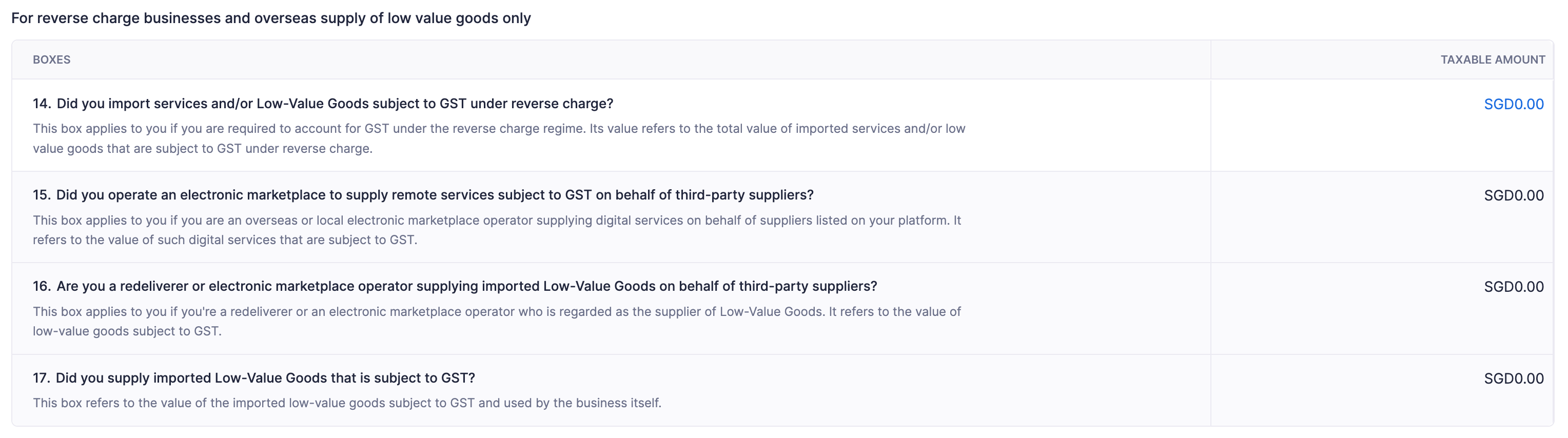Click the BOXES column header
1568x438 pixels.
coord(52,59)
